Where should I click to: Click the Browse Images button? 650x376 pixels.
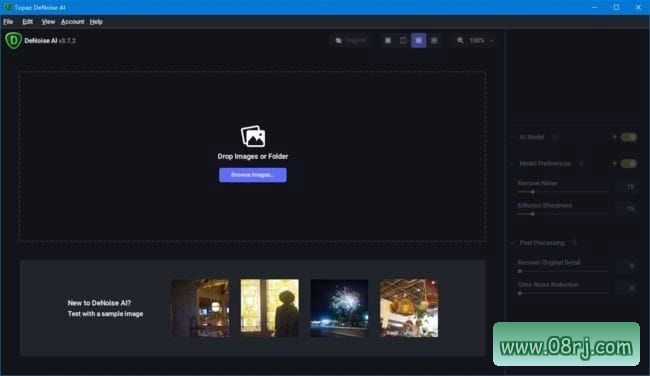[253, 175]
